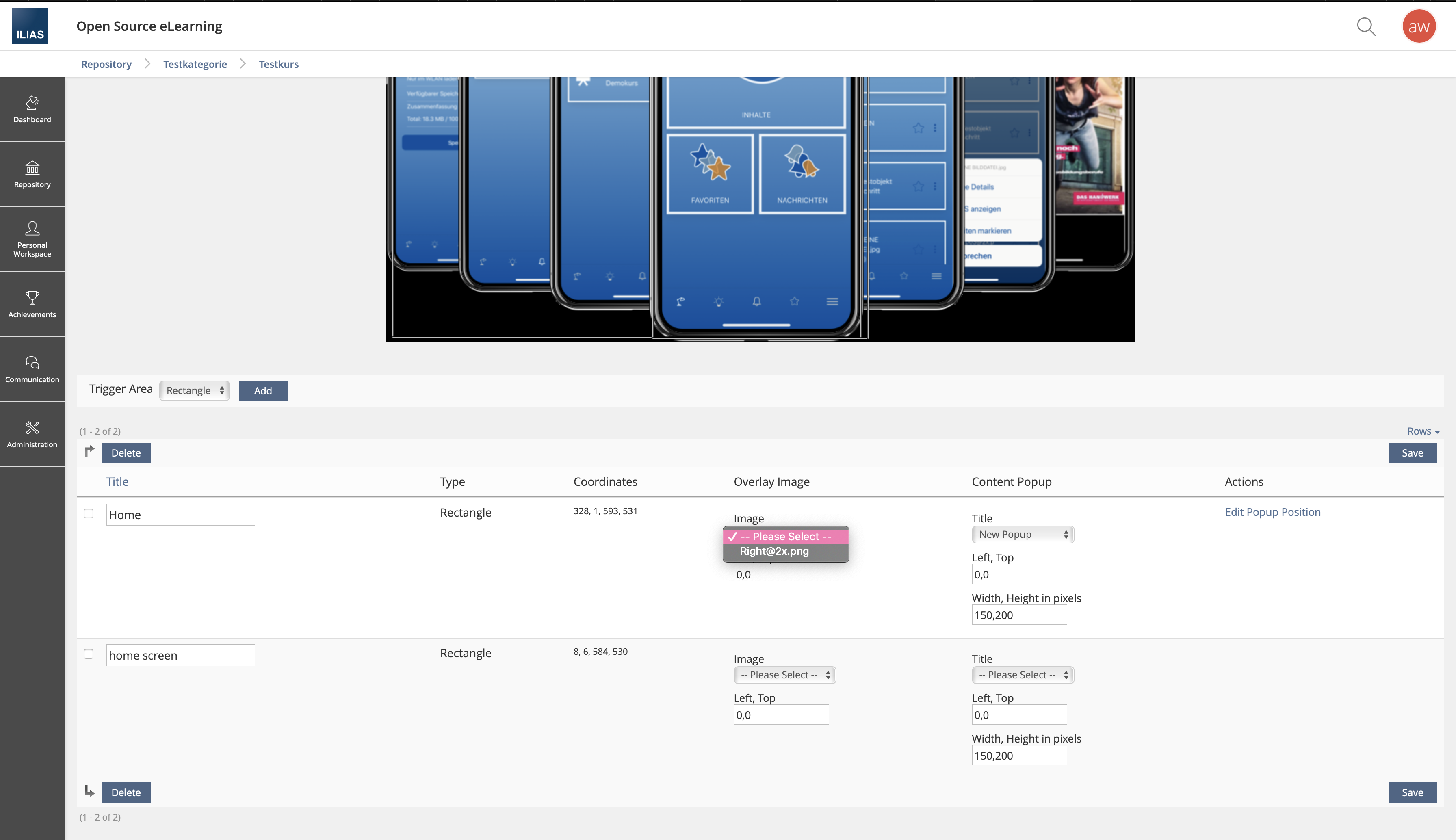Click the search magnifier icon

(x=1365, y=26)
